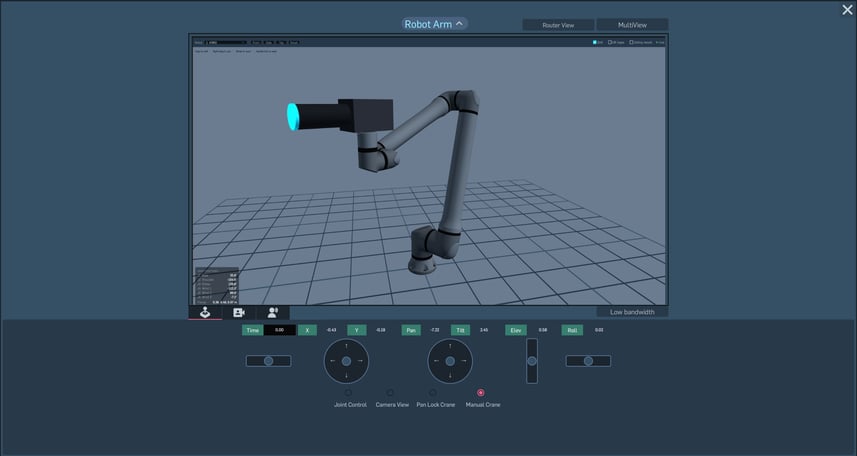This screenshot has width=857, height=456.
Task: Click the Tilt value 3.45
Action: (484, 330)
